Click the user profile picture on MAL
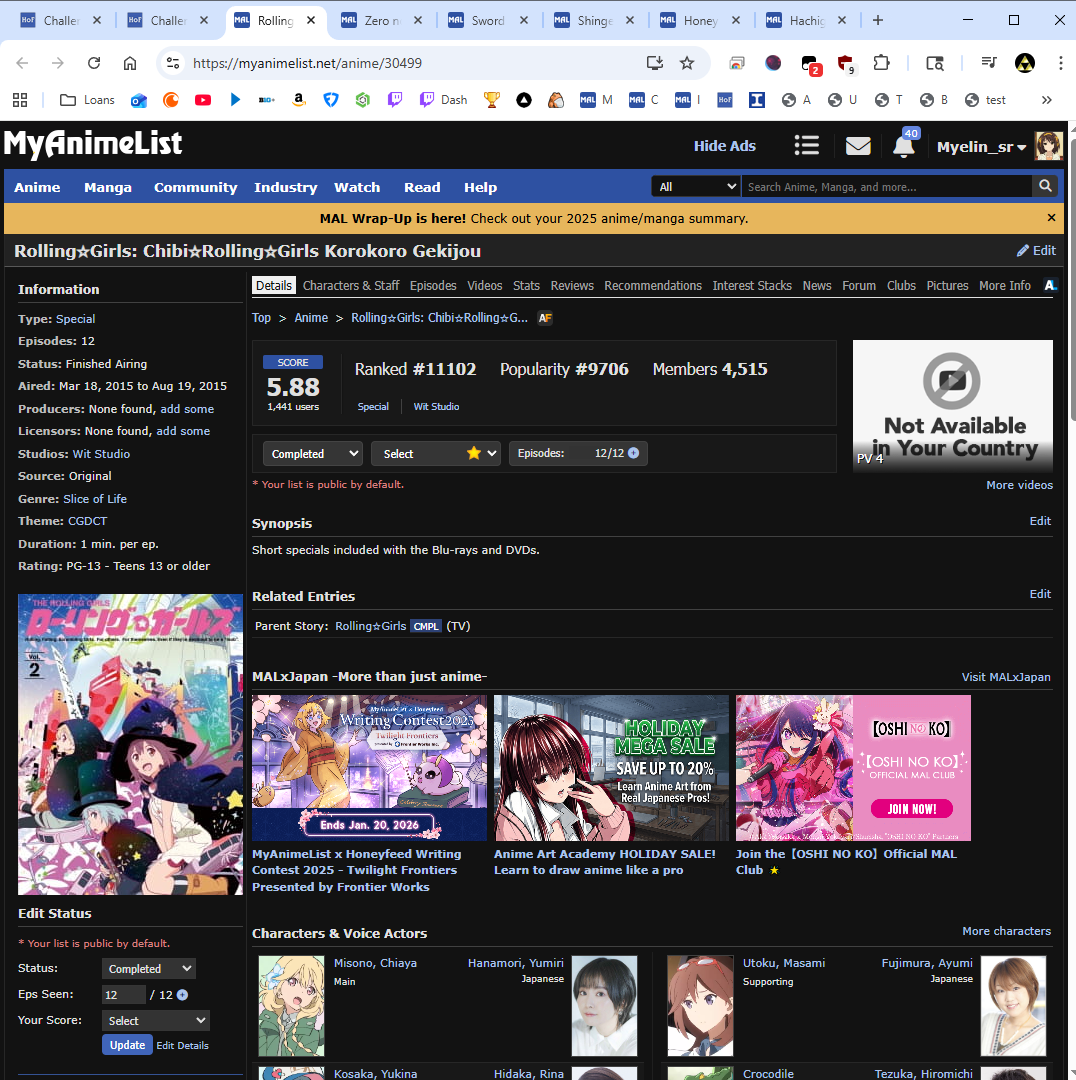Image resolution: width=1076 pixels, height=1080 pixels. (1048, 146)
